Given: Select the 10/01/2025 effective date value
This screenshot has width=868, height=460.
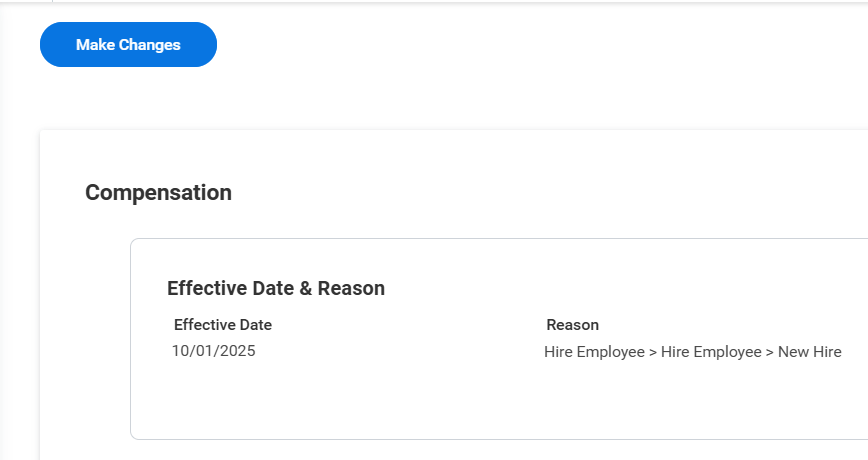Looking at the screenshot, I should [213, 351].
